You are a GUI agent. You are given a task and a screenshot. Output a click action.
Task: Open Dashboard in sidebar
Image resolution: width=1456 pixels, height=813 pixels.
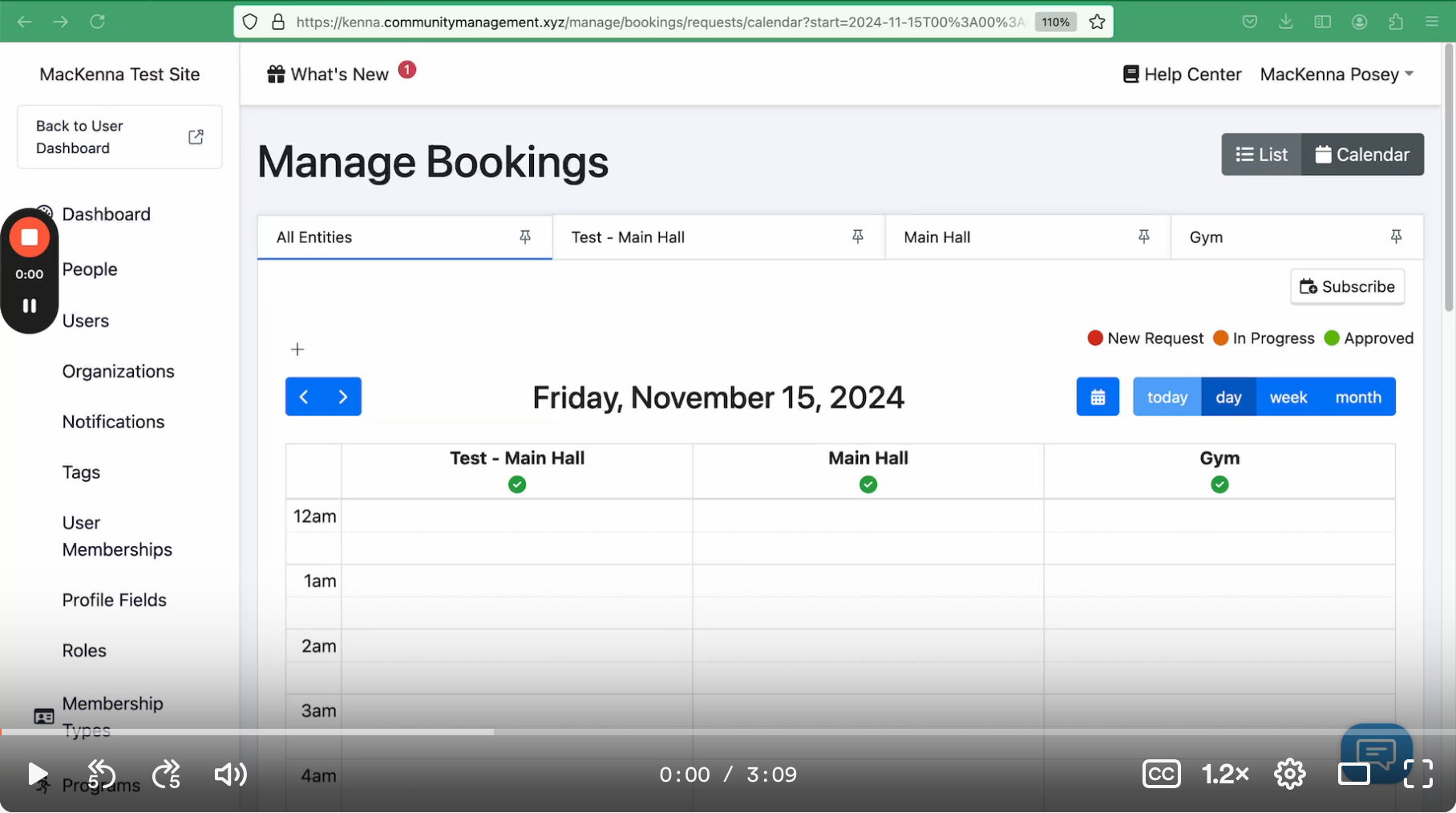(106, 214)
